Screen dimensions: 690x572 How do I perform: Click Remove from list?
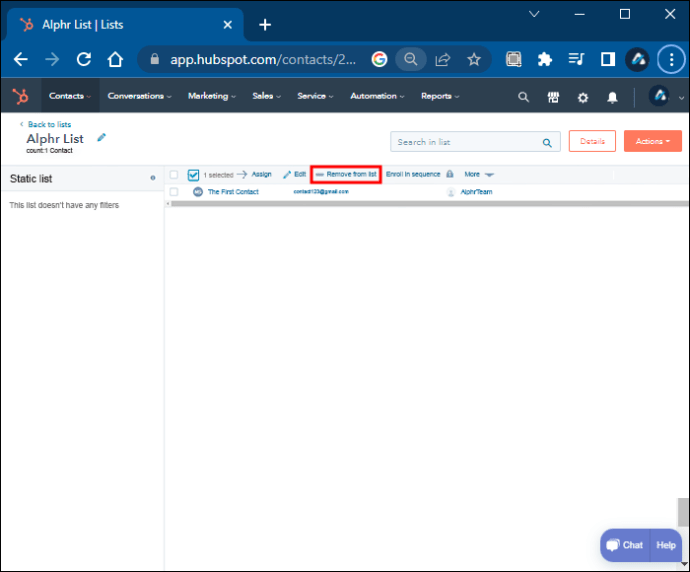[346, 174]
